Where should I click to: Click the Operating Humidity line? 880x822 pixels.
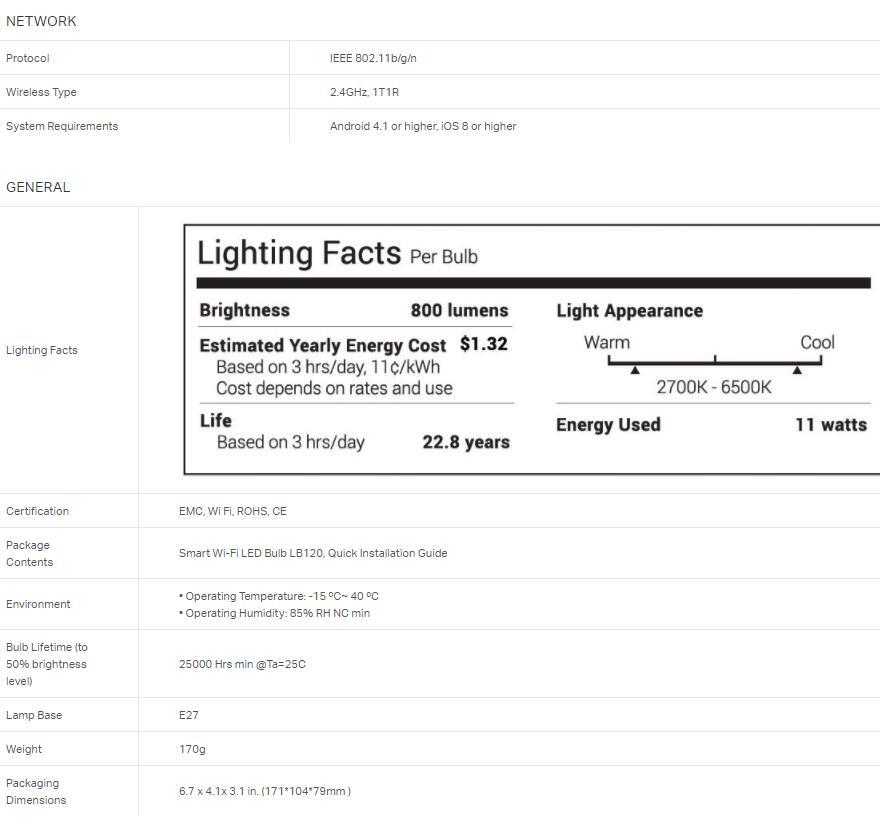[x=274, y=613]
